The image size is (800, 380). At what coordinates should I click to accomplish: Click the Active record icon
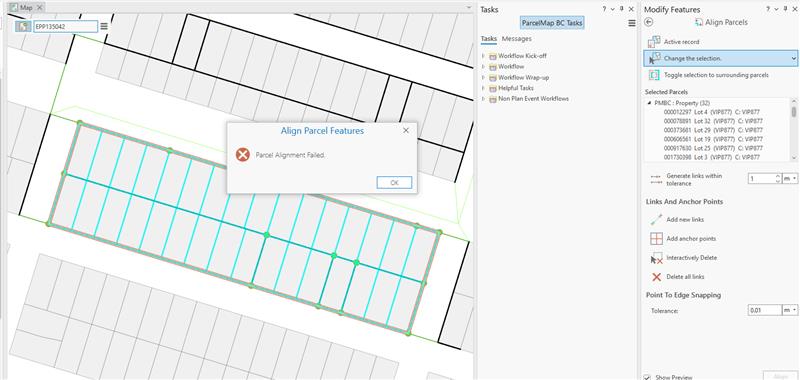[654, 42]
